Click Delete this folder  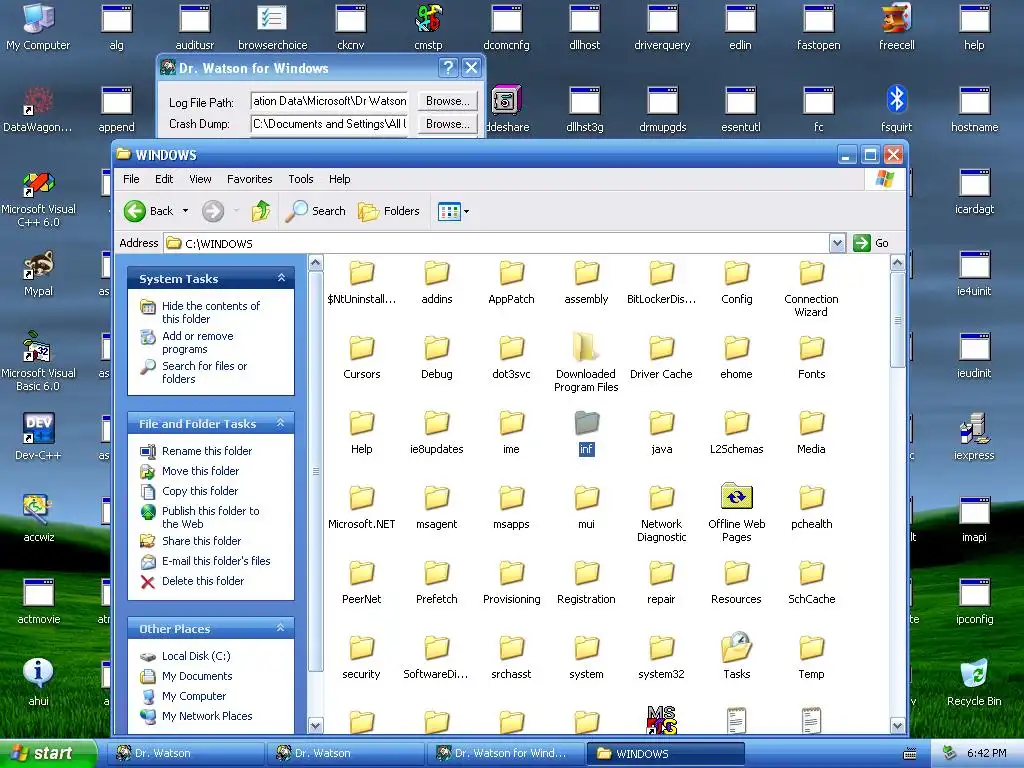click(x=202, y=581)
